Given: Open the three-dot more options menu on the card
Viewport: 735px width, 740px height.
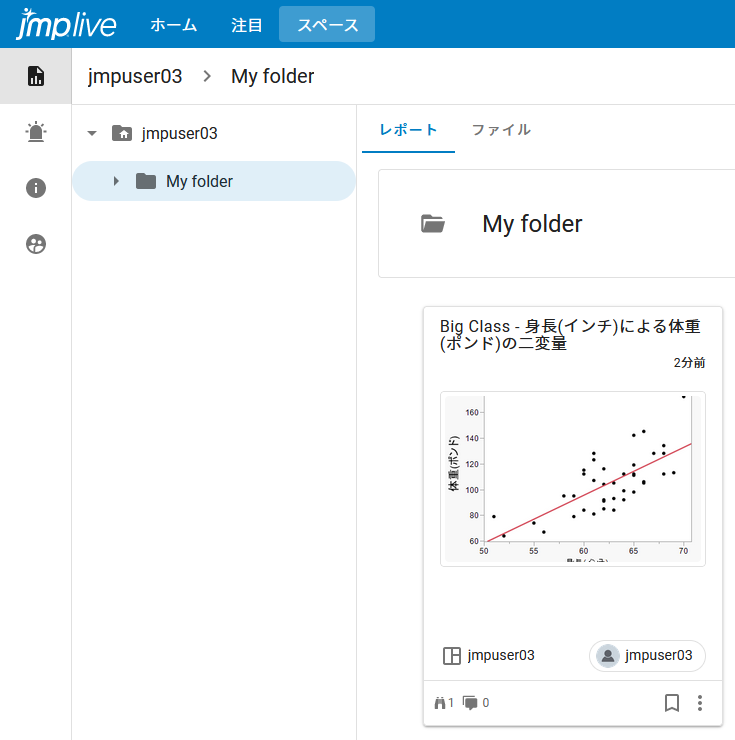Looking at the screenshot, I should coord(700,703).
